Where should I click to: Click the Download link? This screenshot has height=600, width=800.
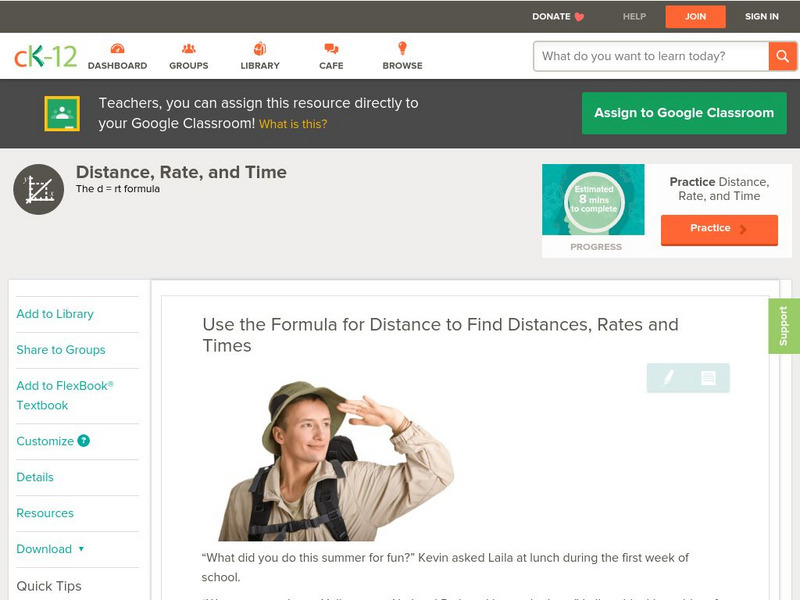click(x=44, y=549)
